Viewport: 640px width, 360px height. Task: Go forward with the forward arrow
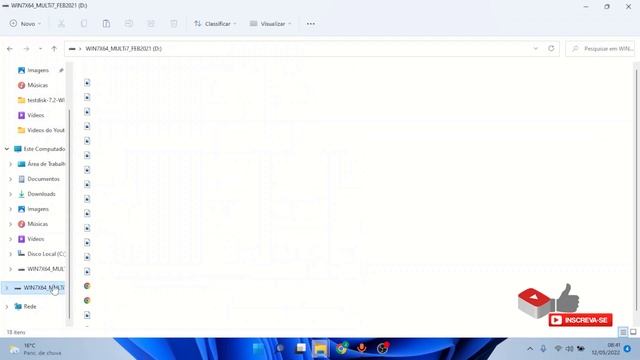(x=26, y=49)
